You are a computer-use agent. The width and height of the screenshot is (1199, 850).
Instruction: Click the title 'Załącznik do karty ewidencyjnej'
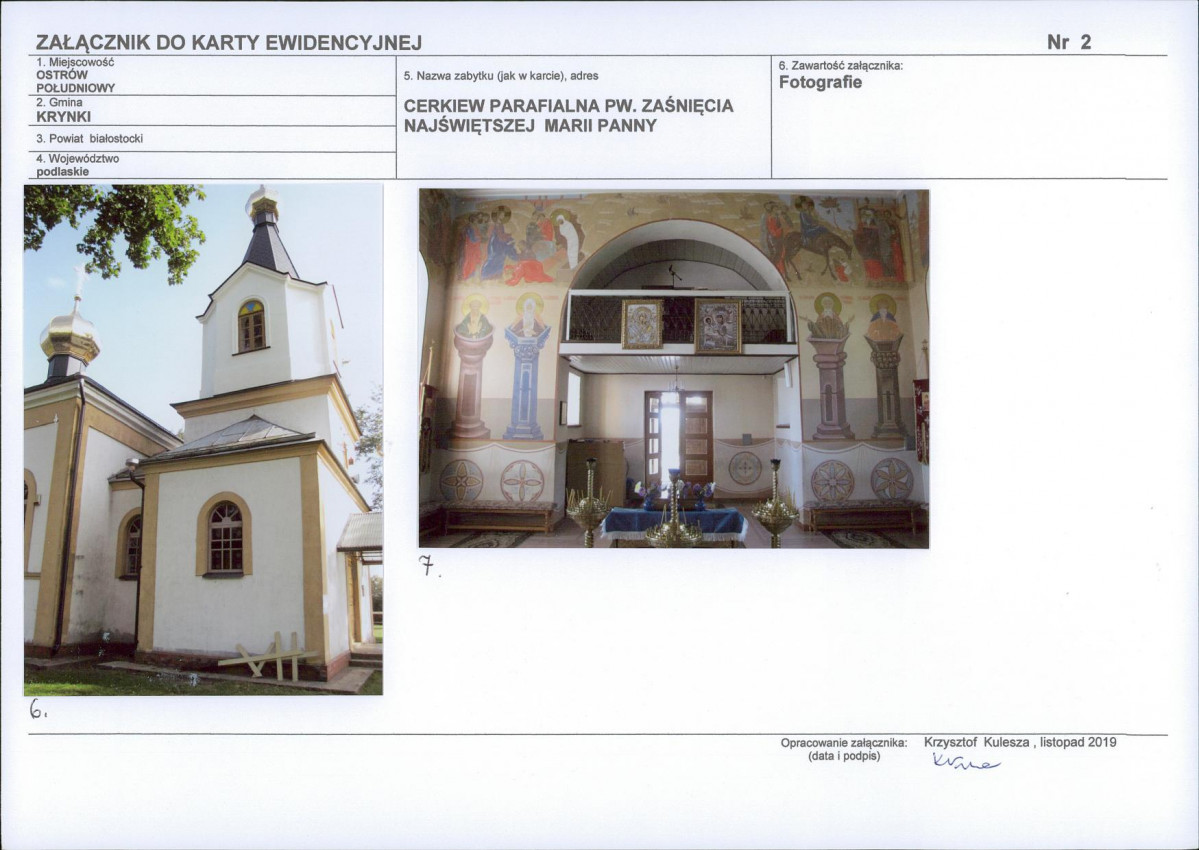pyautogui.click(x=229, y=43)
